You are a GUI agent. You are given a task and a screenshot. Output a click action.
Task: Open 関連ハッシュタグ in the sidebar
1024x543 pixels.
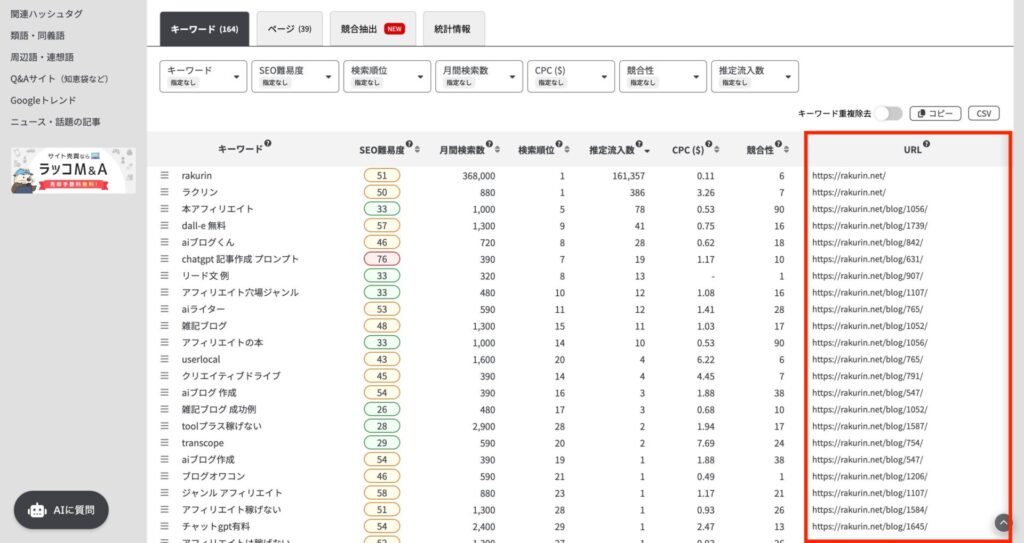(x=46, y=14)
